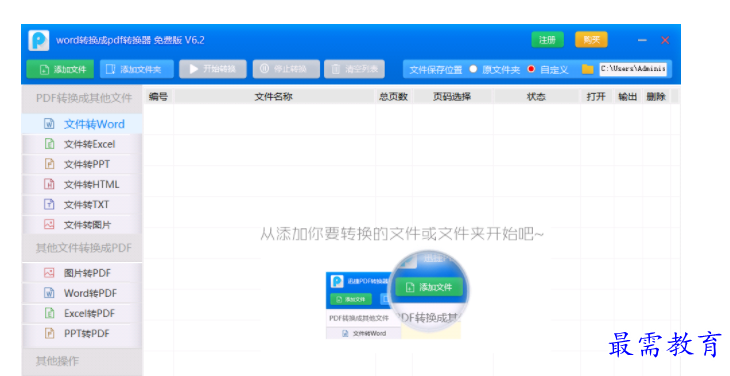Select PPT转PDF in sidebar

pos(82,333)
